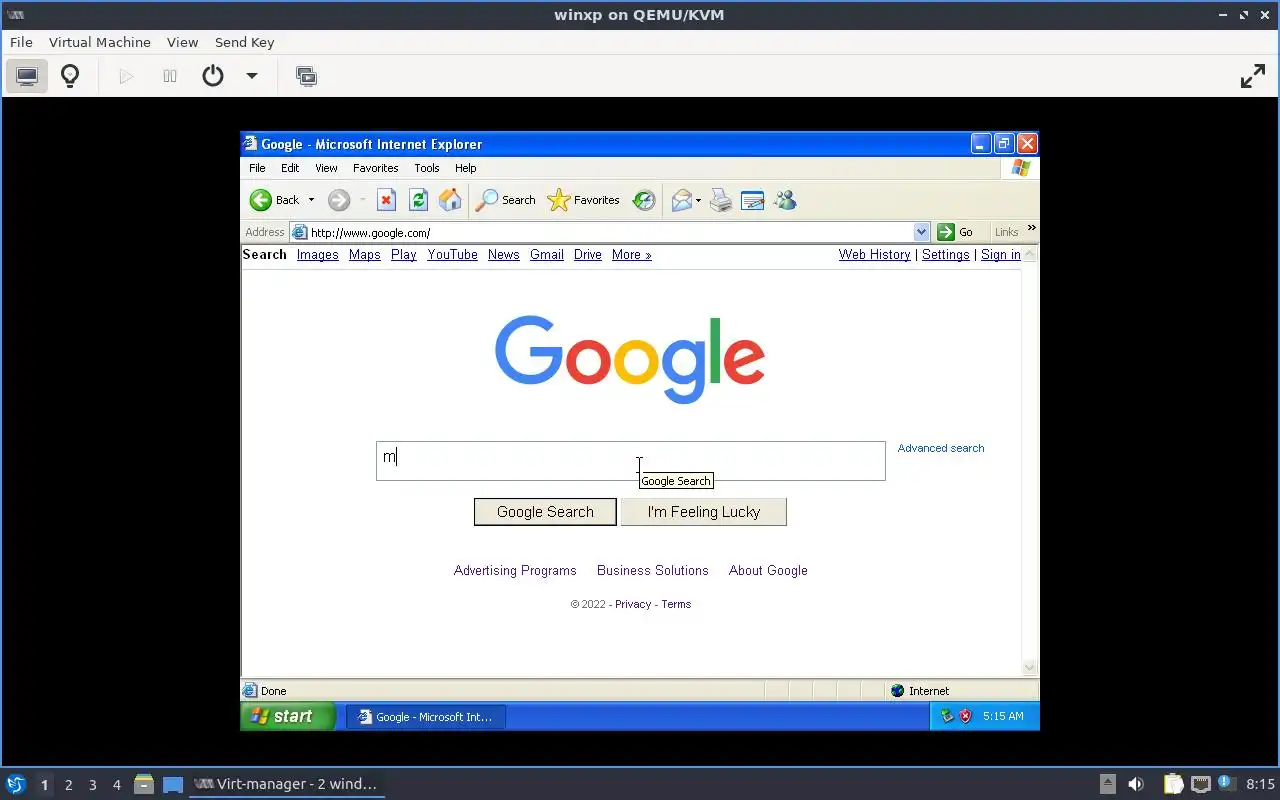Click the green Go button

pos(955,232)
